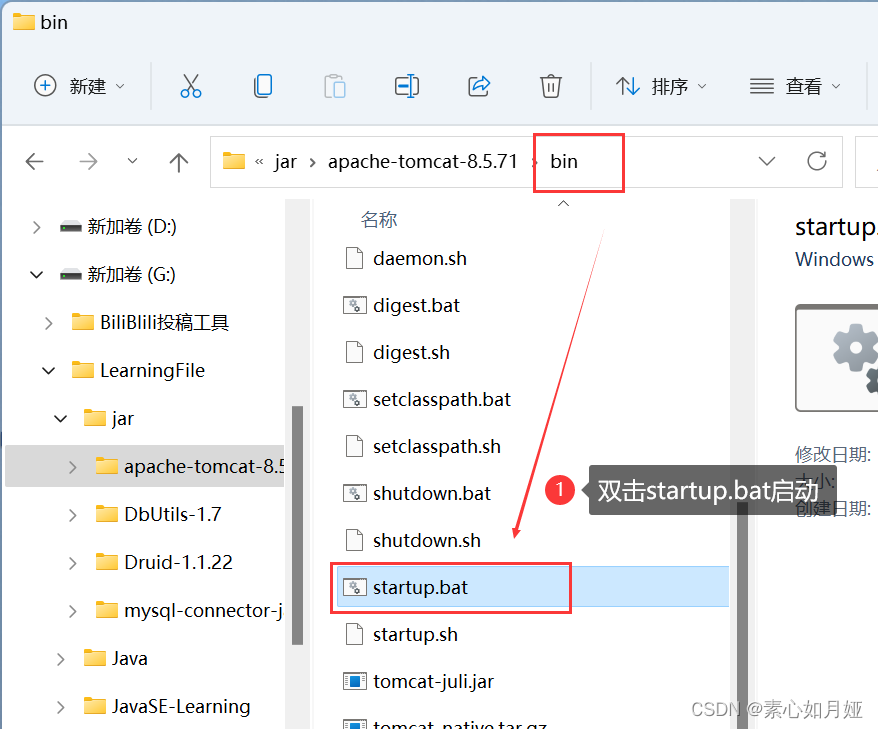This screenshot has height=729, width=878.
Task: Select 新加卷 (D:) in navigation pane
Action: 118,227
